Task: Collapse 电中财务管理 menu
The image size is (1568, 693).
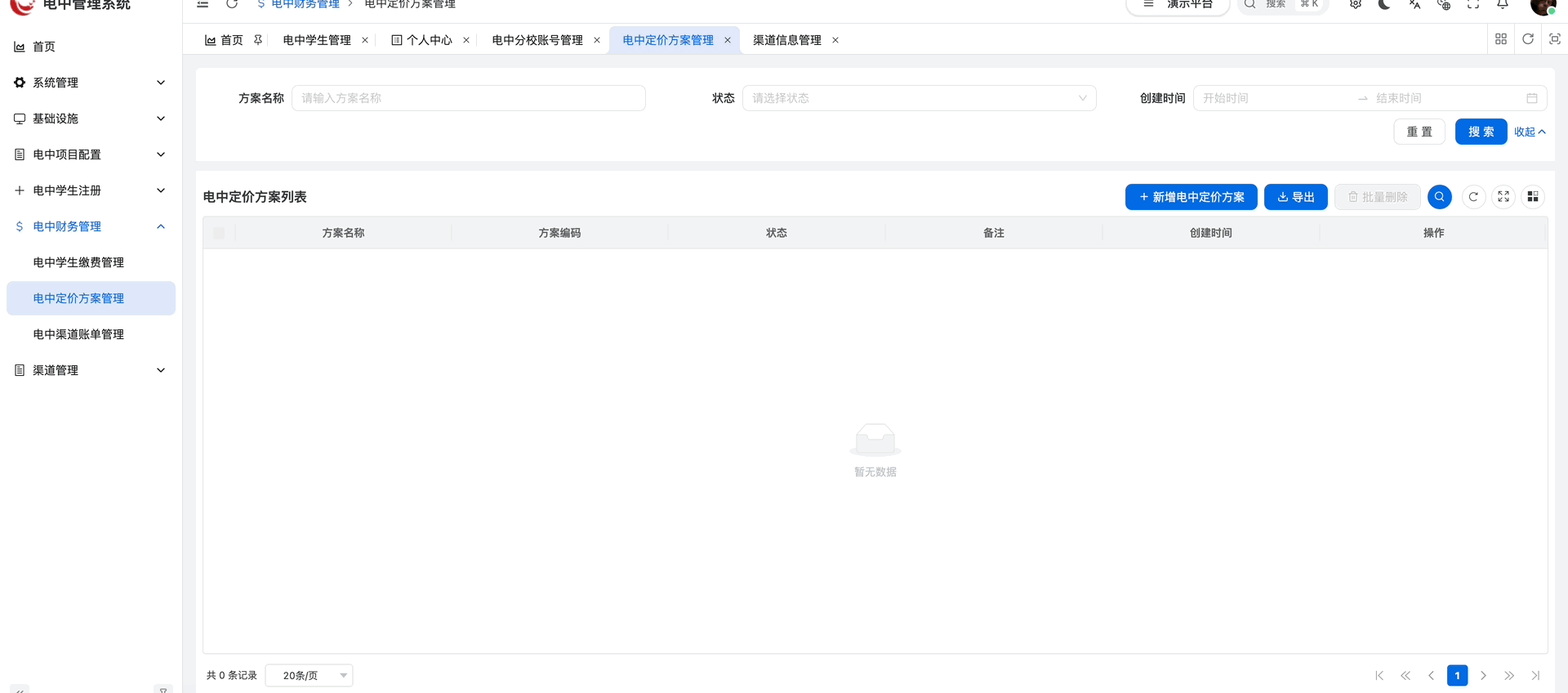Action: tap(91, 226)
